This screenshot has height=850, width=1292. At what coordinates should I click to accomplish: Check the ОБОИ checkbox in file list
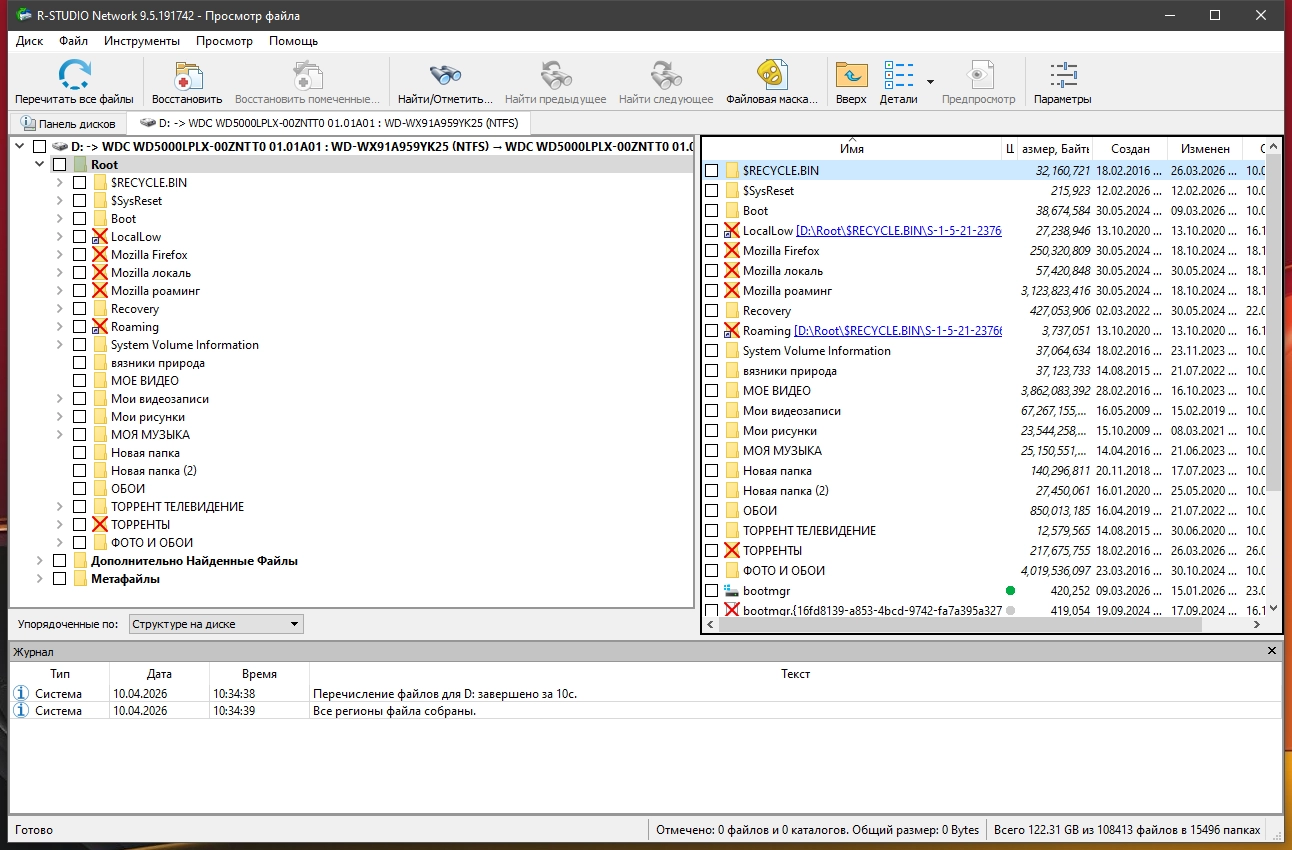[x=712, y=511]
